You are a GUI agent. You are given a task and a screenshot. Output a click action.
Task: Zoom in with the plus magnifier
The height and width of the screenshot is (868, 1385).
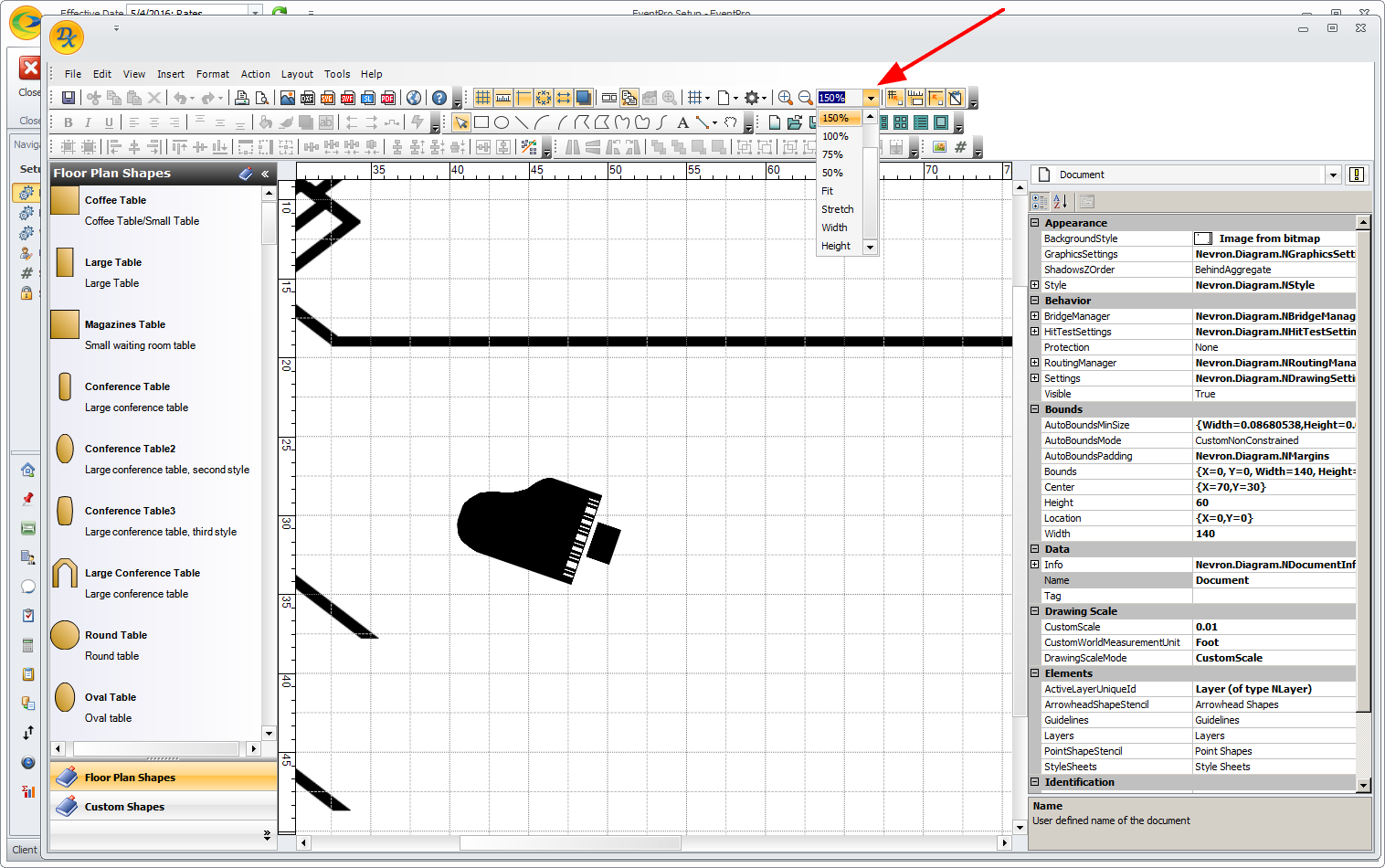(785, 98)
